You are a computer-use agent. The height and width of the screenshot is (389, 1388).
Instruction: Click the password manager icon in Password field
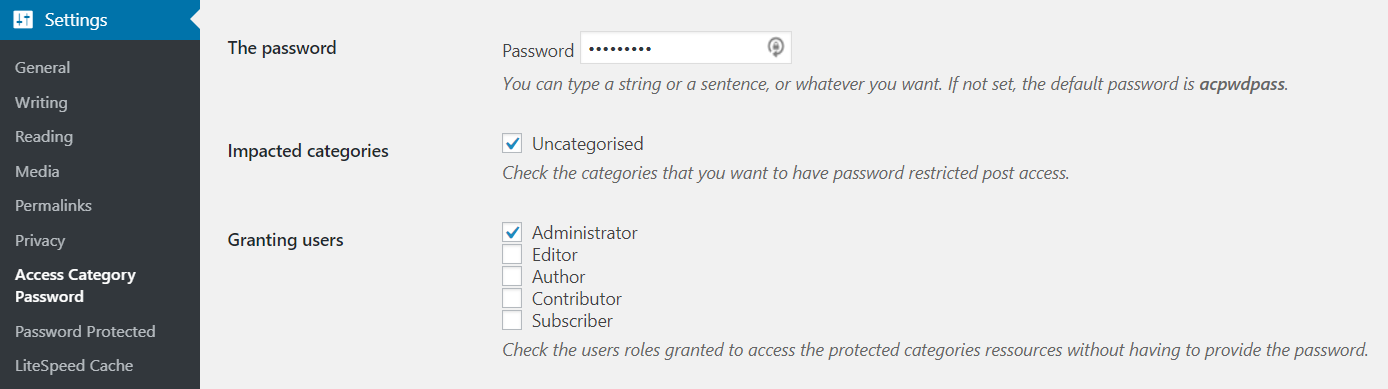pos(776,47)
